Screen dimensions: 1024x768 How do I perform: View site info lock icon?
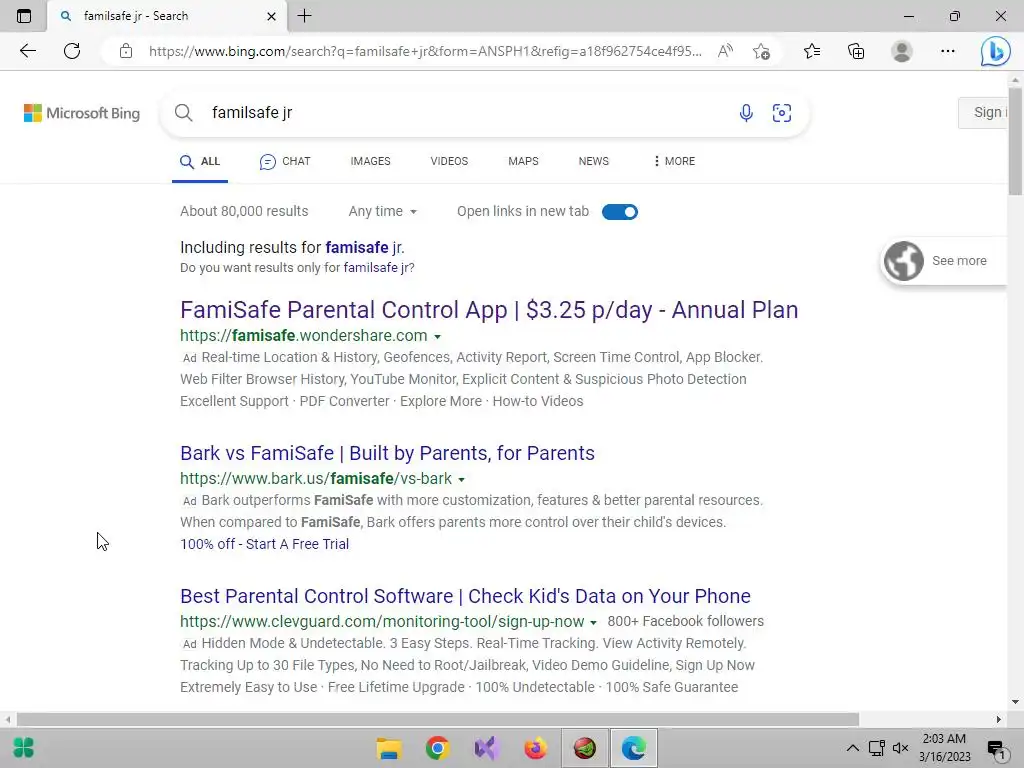126,51
